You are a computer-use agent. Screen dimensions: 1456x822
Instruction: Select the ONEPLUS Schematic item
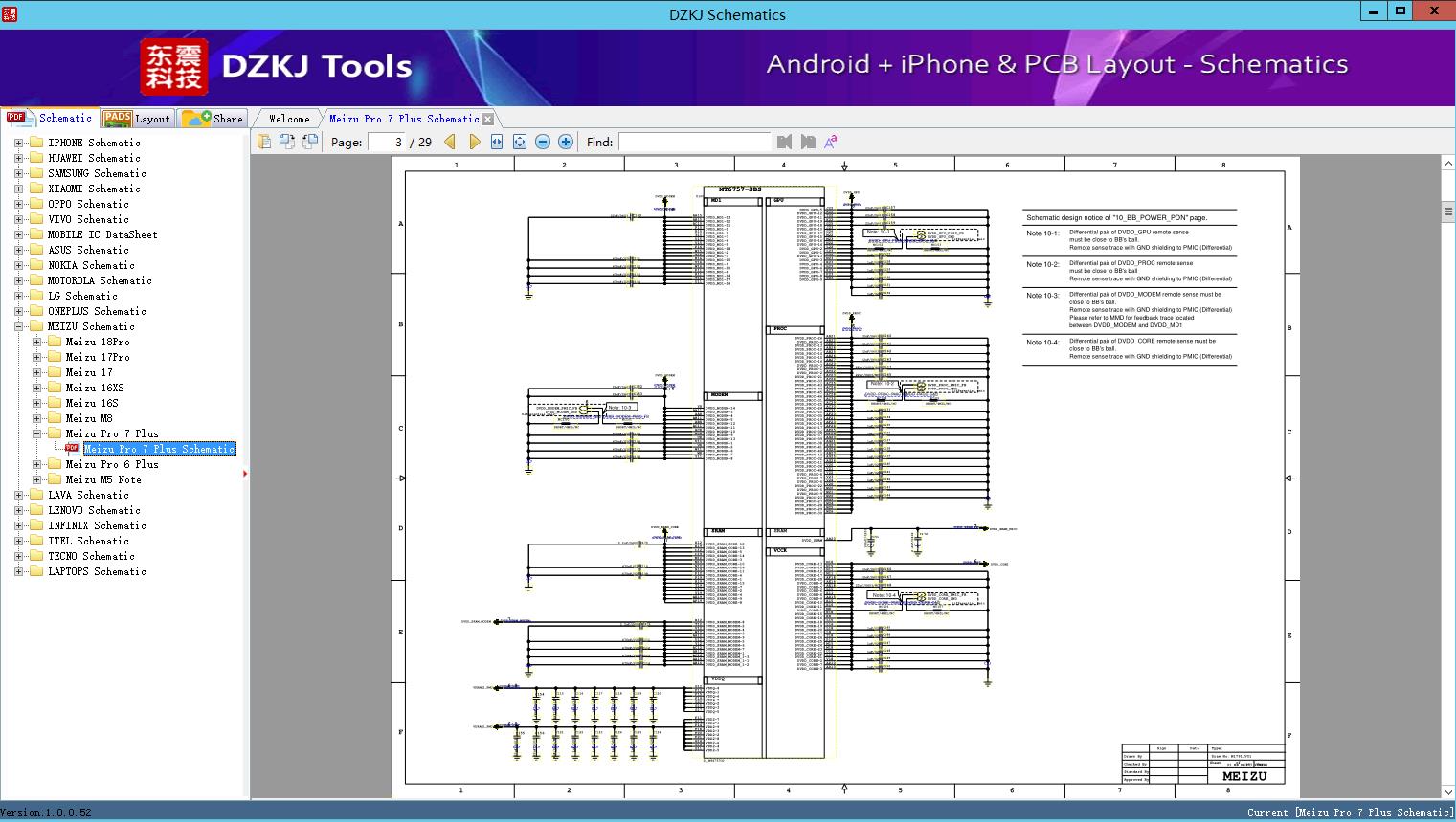pyautogui.click(x=97, y=311)
